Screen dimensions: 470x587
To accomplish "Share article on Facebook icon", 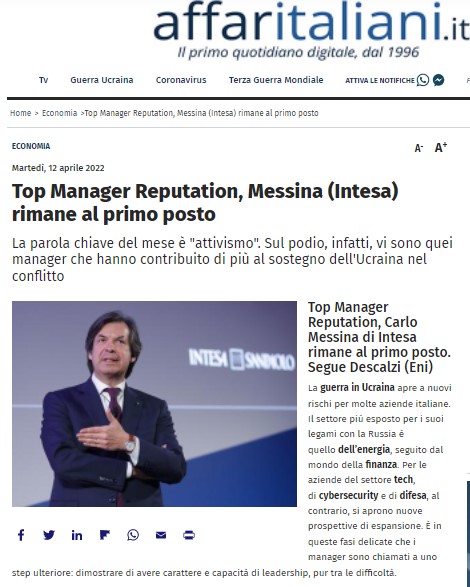I will [21, 535].
